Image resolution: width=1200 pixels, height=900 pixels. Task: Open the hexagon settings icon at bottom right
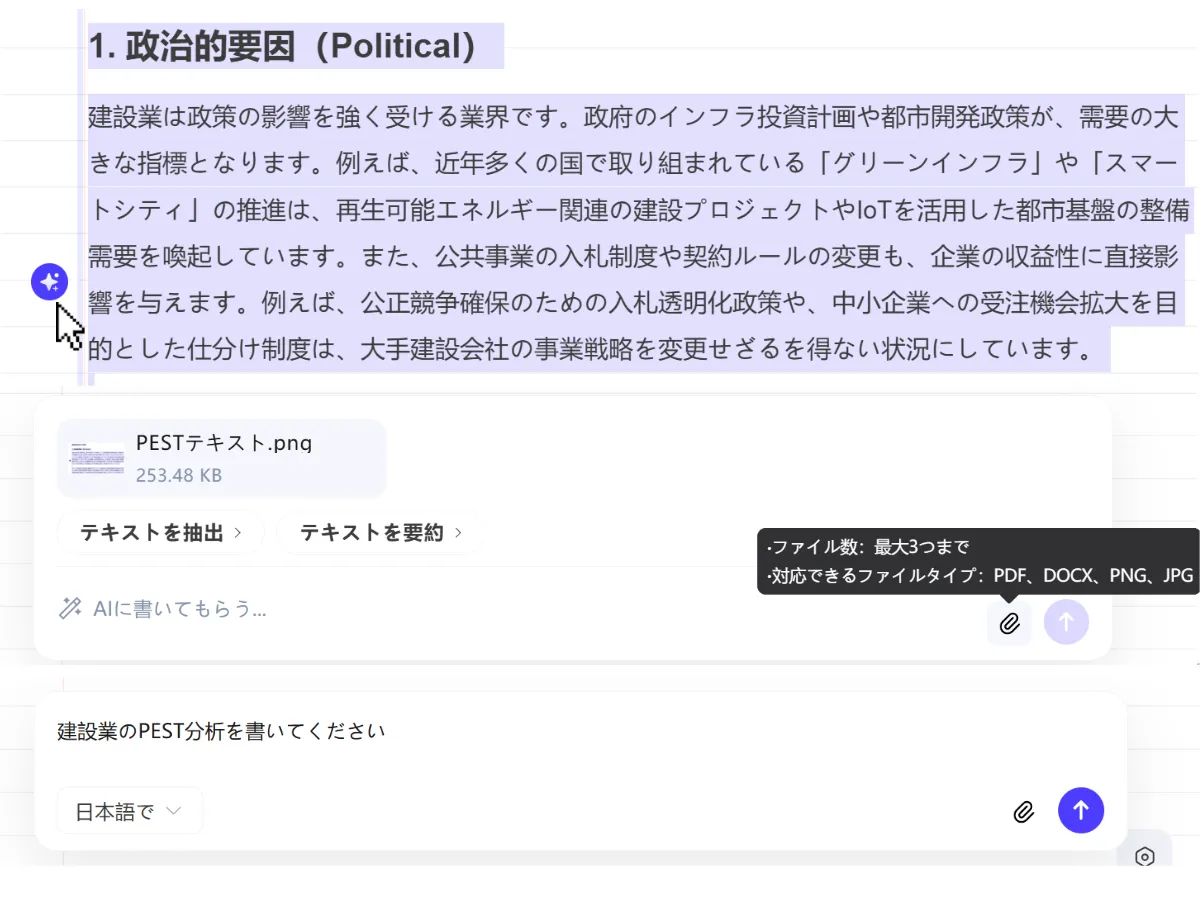point(1145,856)
